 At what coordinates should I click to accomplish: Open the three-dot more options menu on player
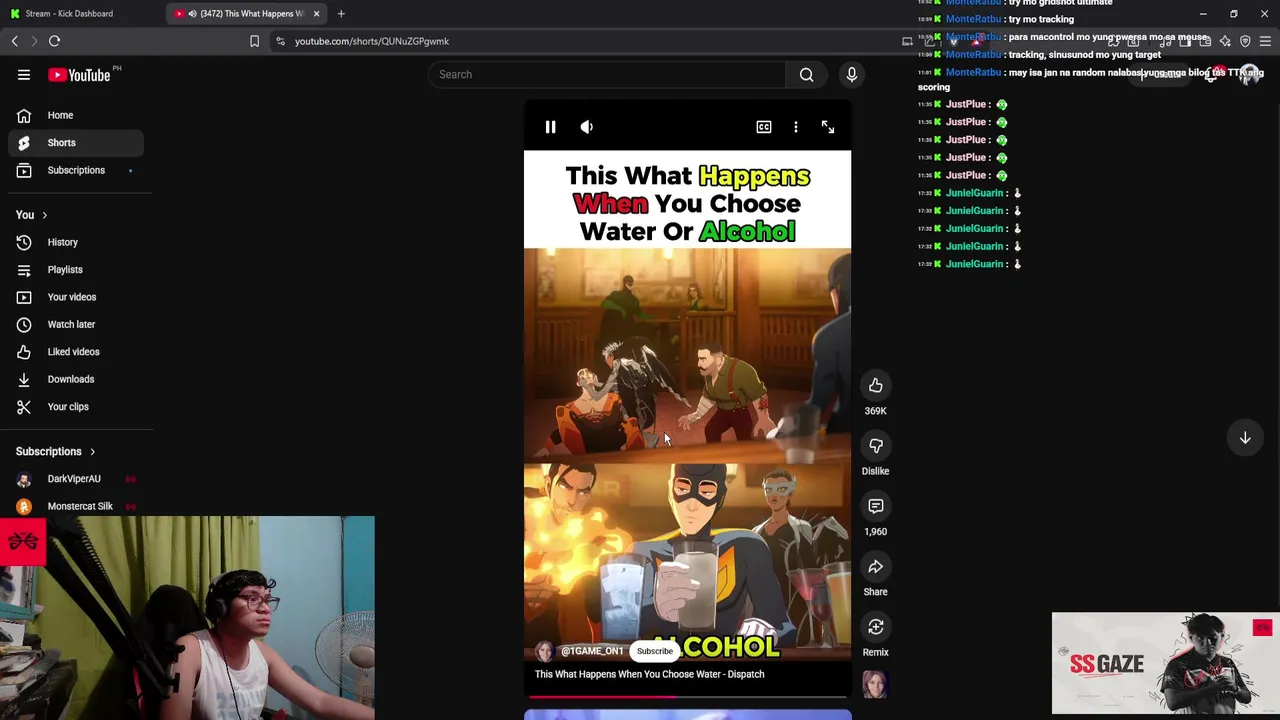pos(796,127)
